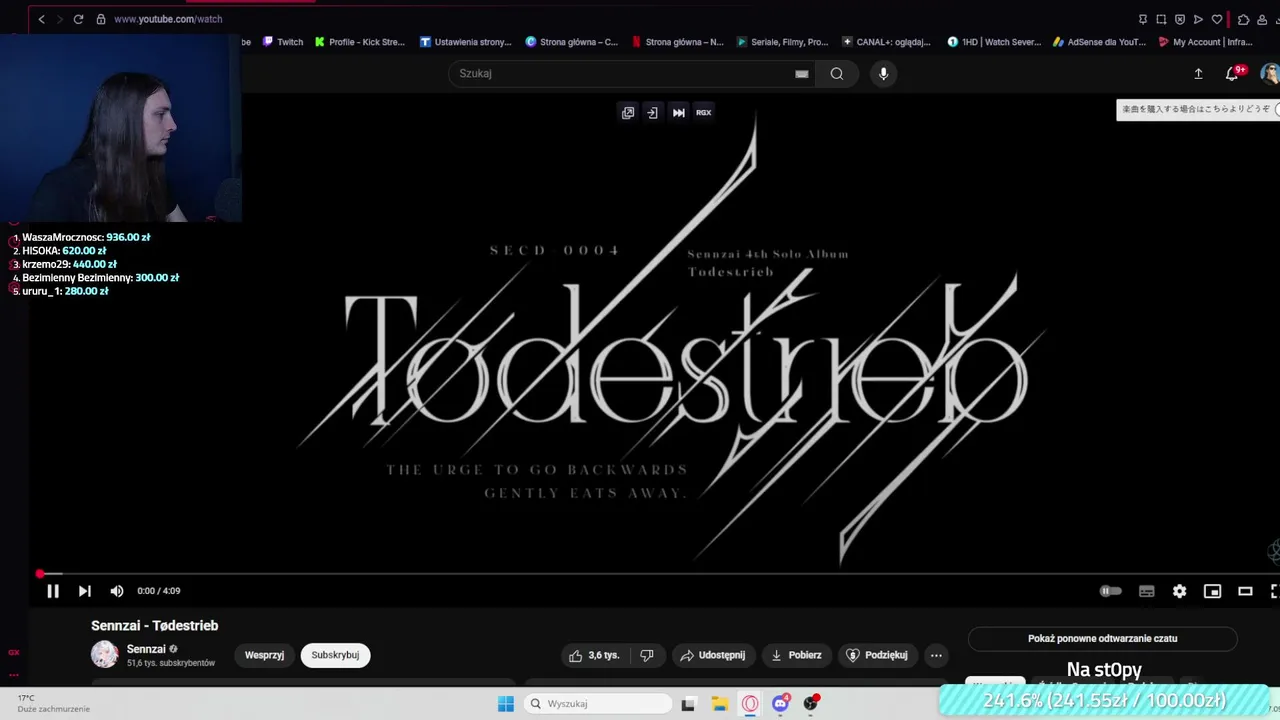Click the address bar URL
1280x720 pixels.
click(168, 19)
